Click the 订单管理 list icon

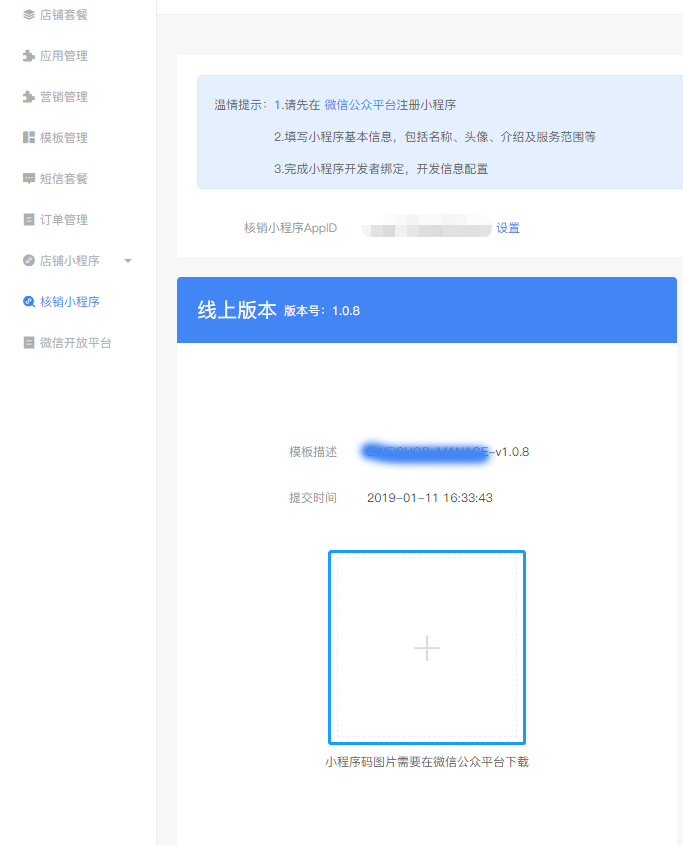29,219
